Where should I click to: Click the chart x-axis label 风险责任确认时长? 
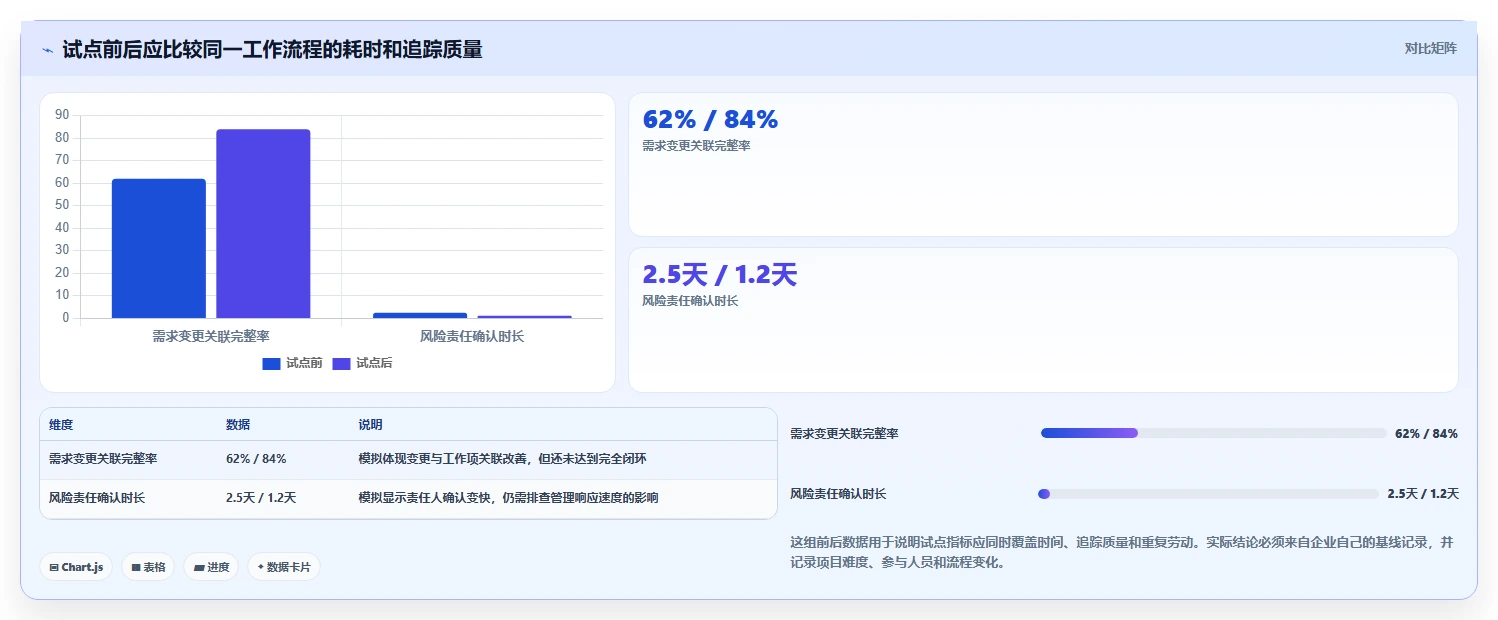[x=472, y=337]
